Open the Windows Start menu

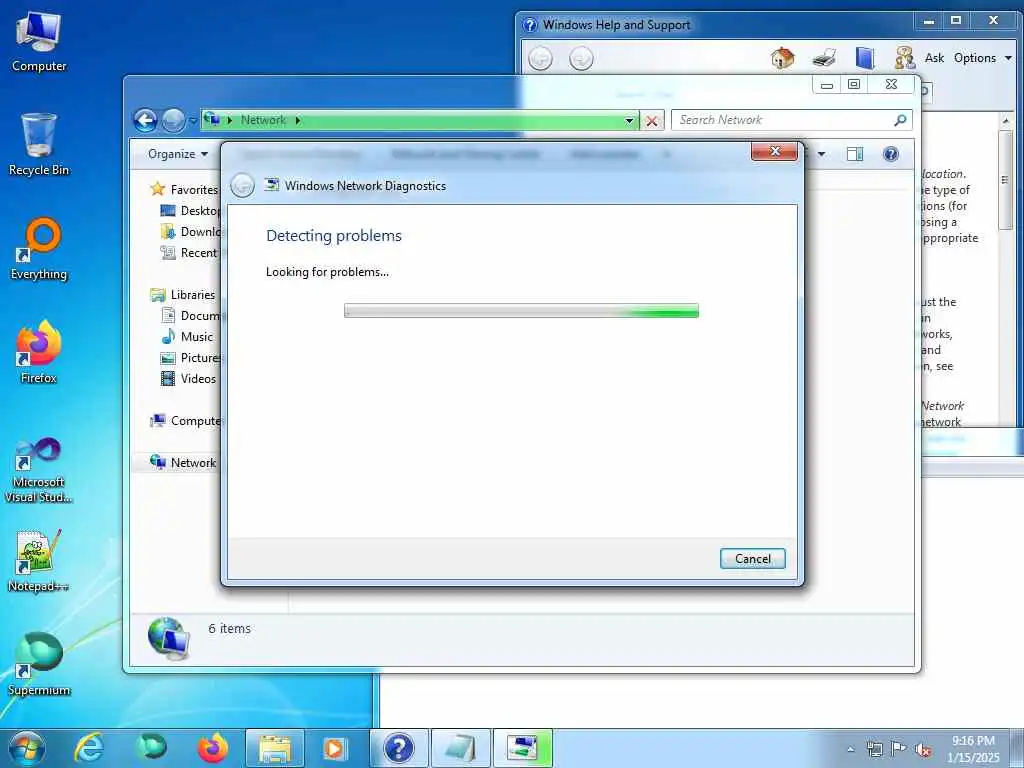coord(27,748)
